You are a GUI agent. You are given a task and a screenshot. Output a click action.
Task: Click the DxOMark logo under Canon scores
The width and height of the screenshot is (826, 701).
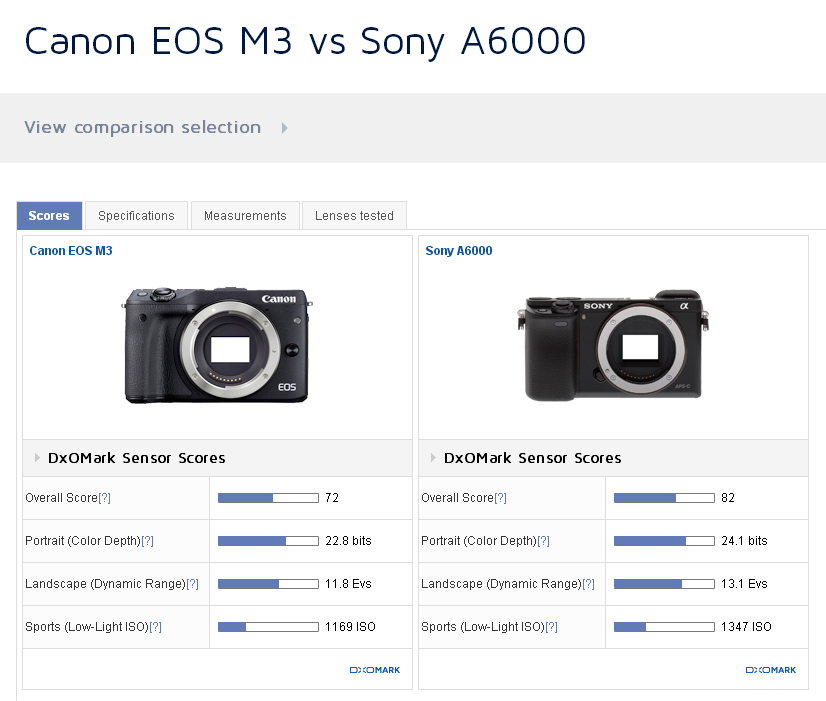click(x=375, y=670)
